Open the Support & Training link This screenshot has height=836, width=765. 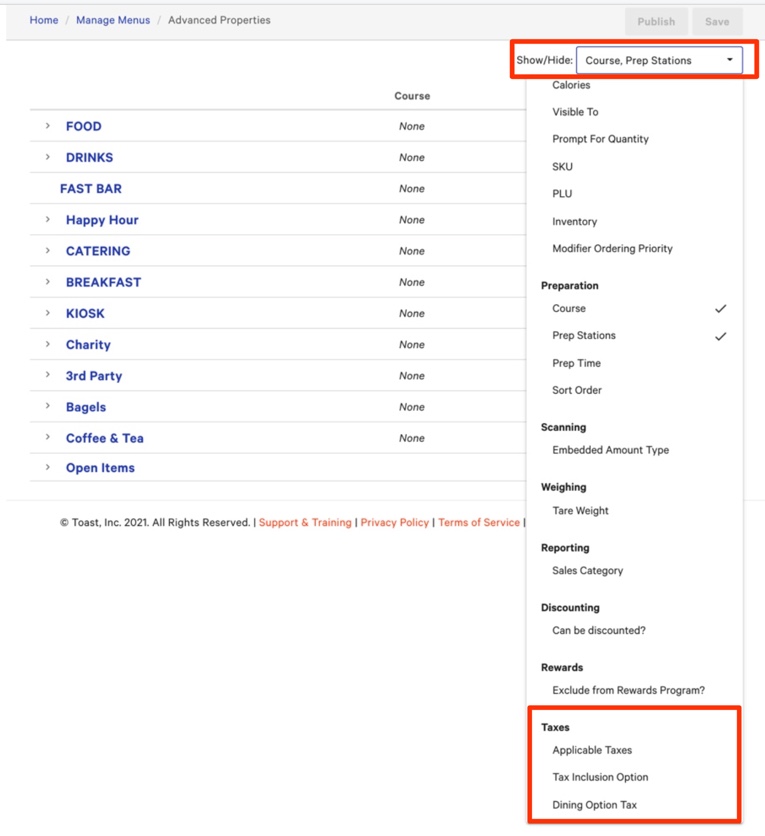point(305,522)
